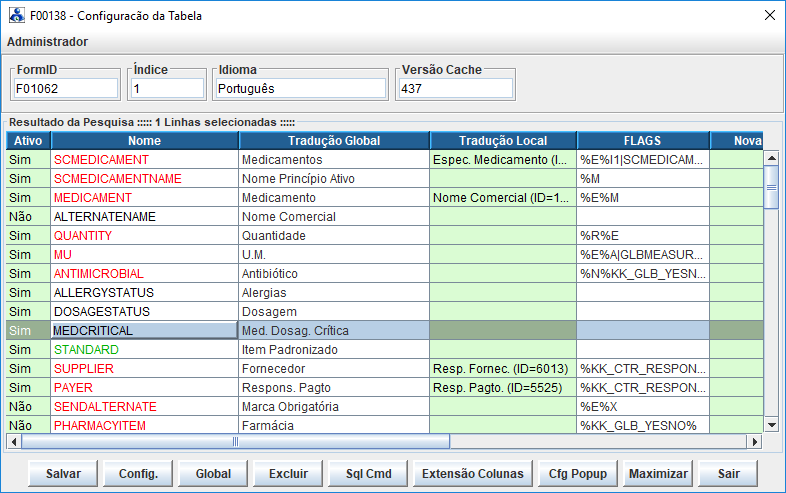Open Cfg Popup button

578,473
